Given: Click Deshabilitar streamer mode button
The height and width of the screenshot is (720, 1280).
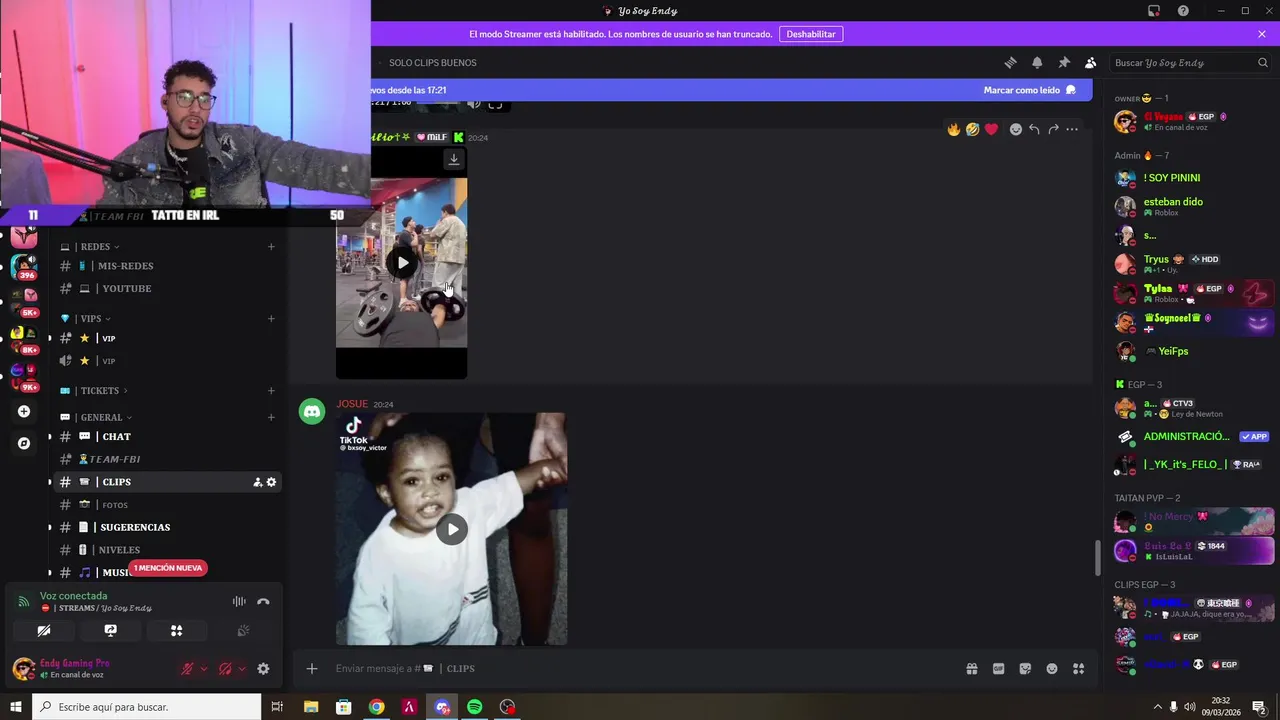Looking at the screenshot, I should pyautogui.click(x=811, y=34).
